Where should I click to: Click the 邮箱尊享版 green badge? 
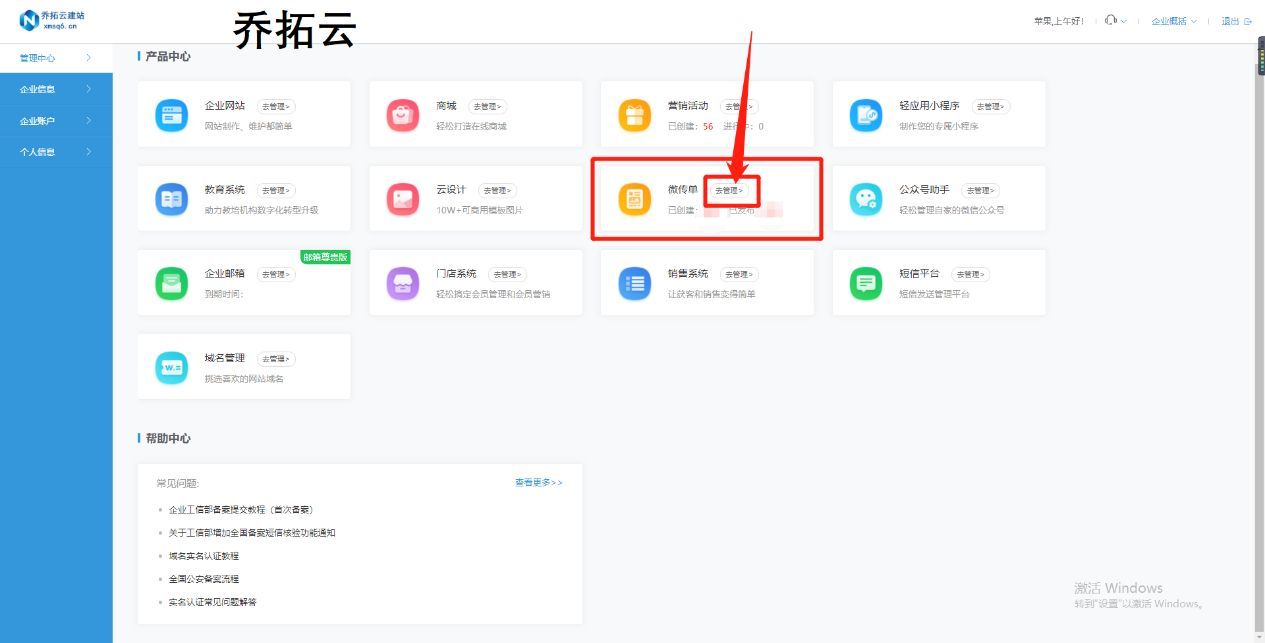[325, 257]
